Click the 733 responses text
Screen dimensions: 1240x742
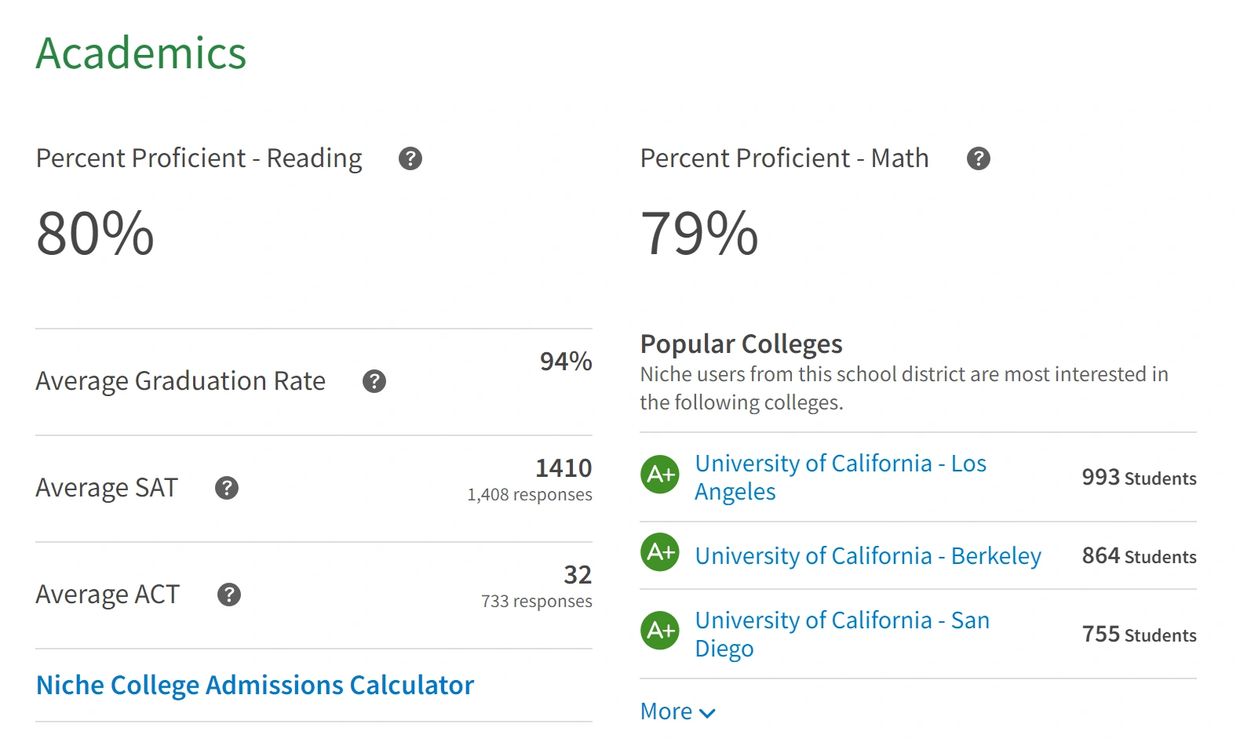pos(536,602)
